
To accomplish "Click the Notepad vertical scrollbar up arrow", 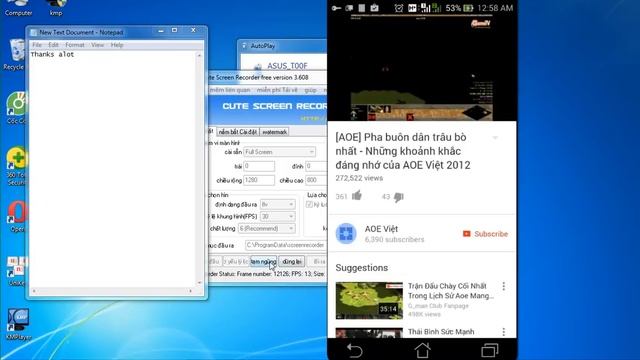I will click(199, 55).
